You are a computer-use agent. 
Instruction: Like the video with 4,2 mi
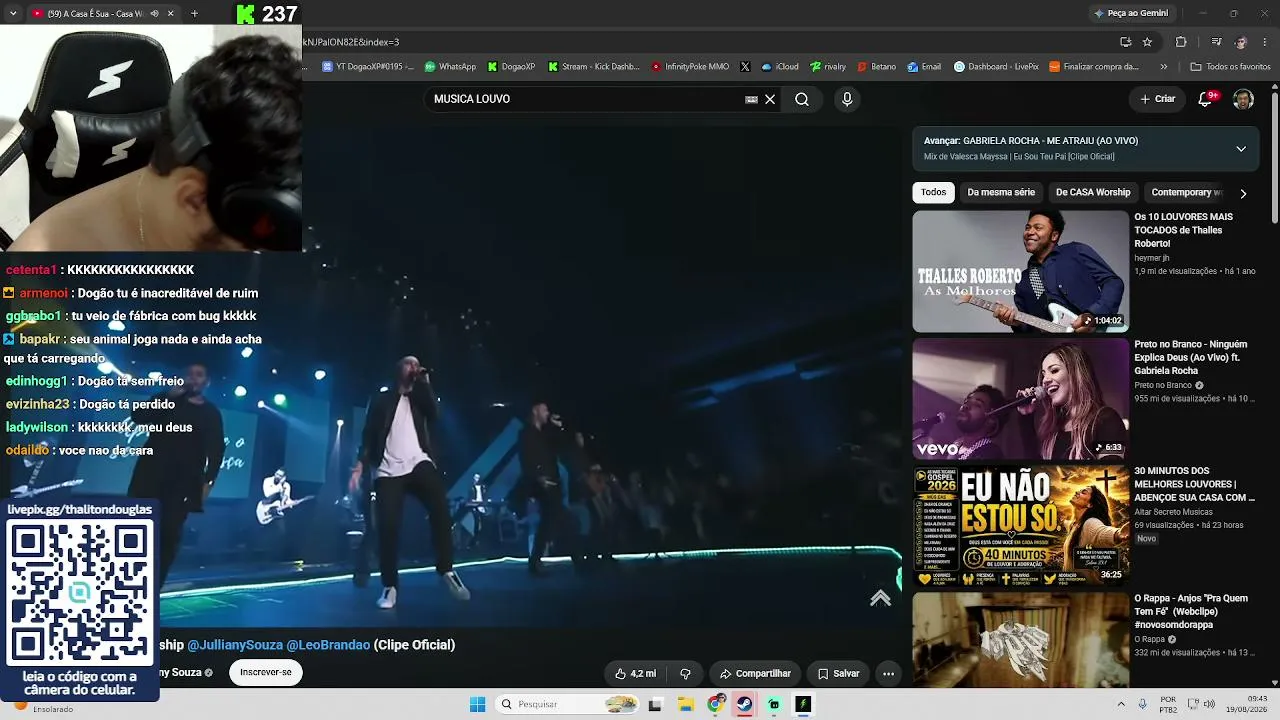636,674
